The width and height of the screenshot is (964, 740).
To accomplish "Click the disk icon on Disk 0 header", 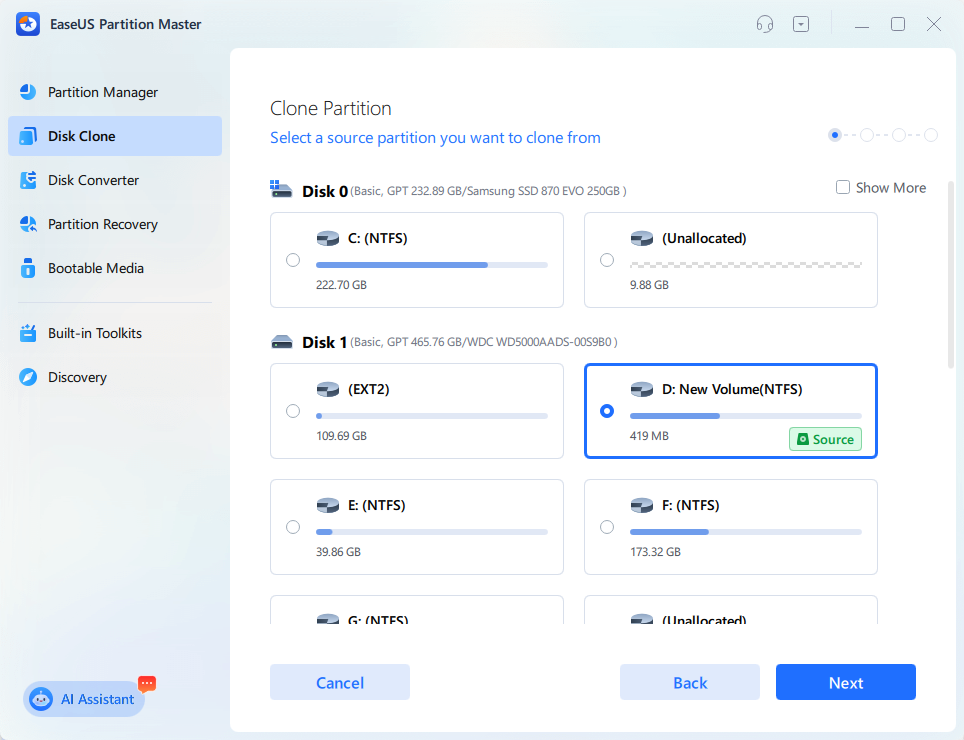I will coord(281,187).
